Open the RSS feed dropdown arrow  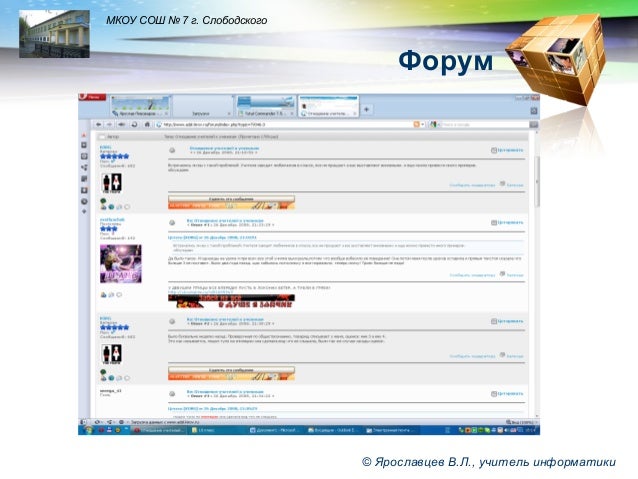[x=422, y=125]
